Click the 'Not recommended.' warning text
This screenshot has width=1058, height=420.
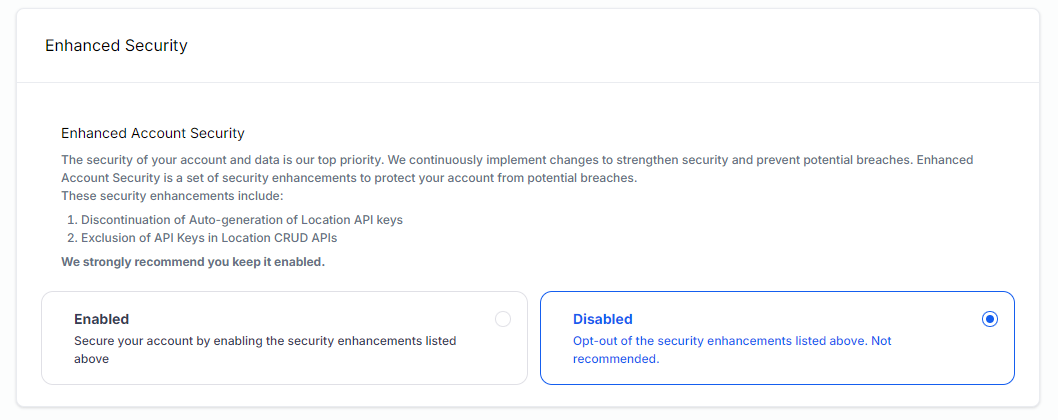coord(732,350)
